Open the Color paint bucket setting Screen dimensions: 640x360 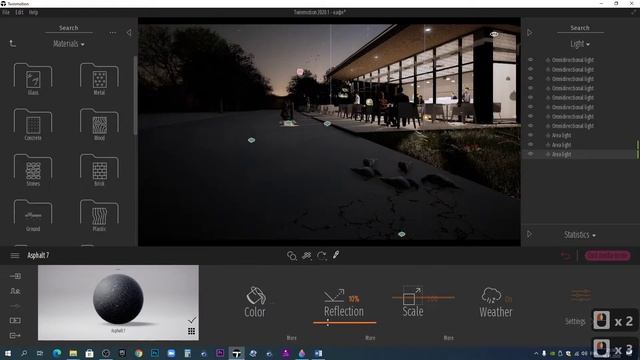pyautogui.click(x=256, y=296)
